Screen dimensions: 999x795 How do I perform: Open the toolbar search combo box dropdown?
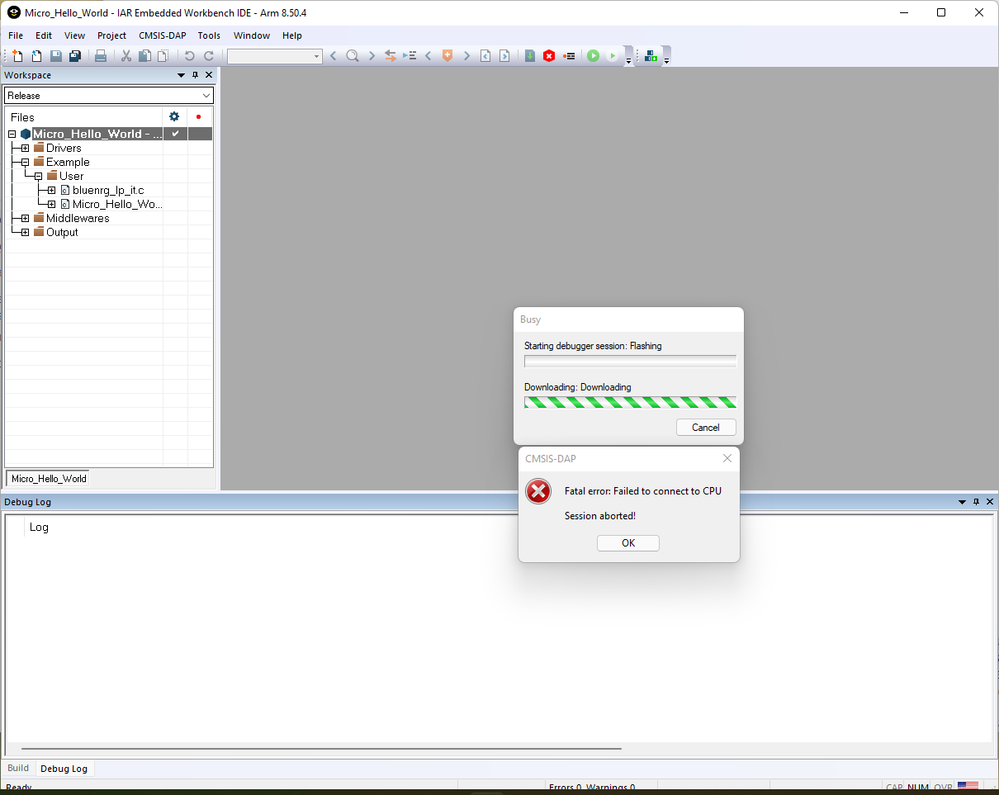317,57
